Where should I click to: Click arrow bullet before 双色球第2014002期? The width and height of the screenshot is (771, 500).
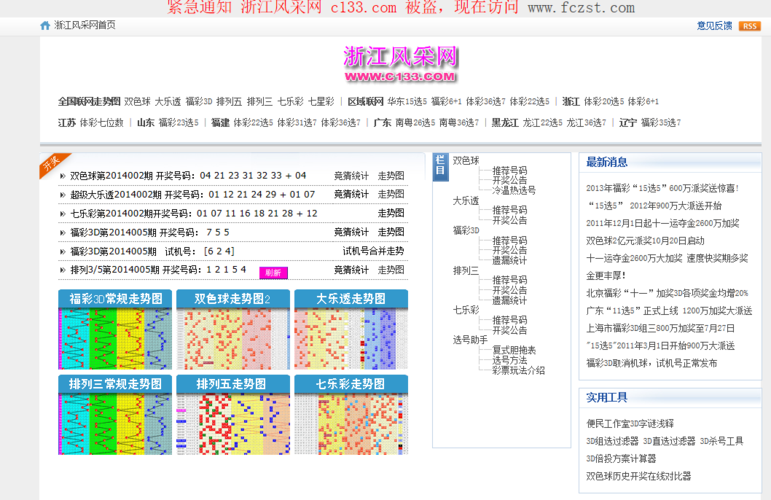(62, 176)
